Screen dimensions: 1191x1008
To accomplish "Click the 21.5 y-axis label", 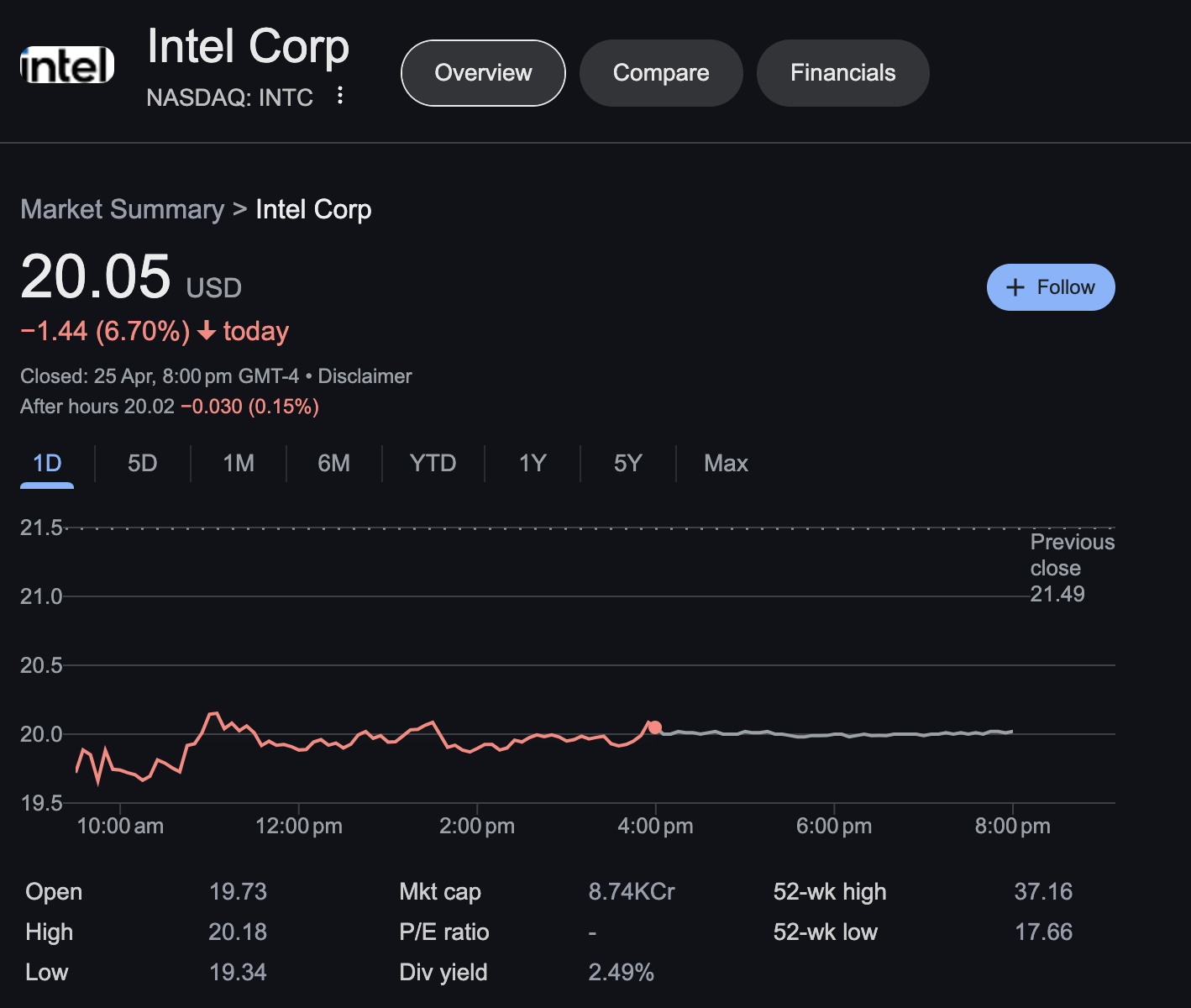I will 41,528.
